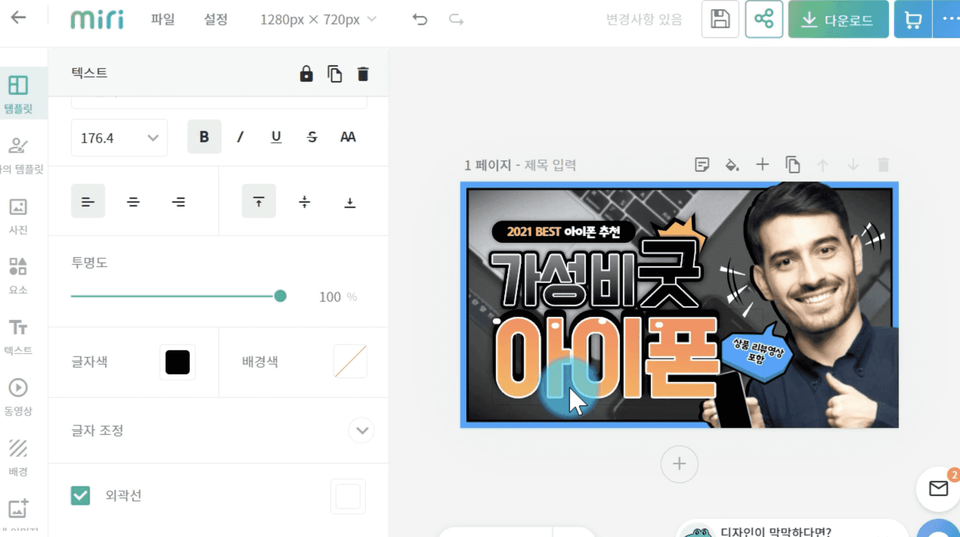Viewport: 960px width, 537px height.
Task: Add a new page with plus icon
Action: pyautogui.click(x=762, y=165)
